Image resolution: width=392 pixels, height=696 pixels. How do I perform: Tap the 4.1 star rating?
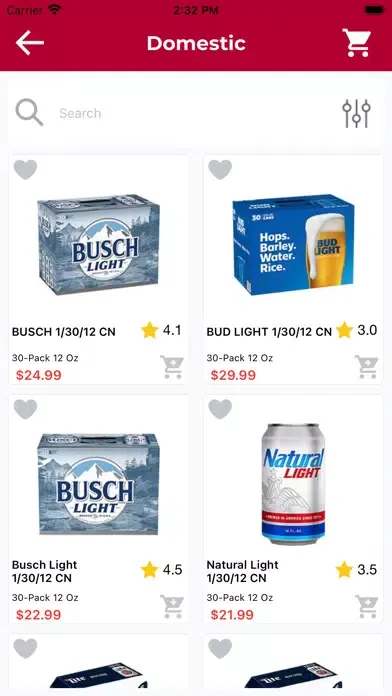pos(161,330)
